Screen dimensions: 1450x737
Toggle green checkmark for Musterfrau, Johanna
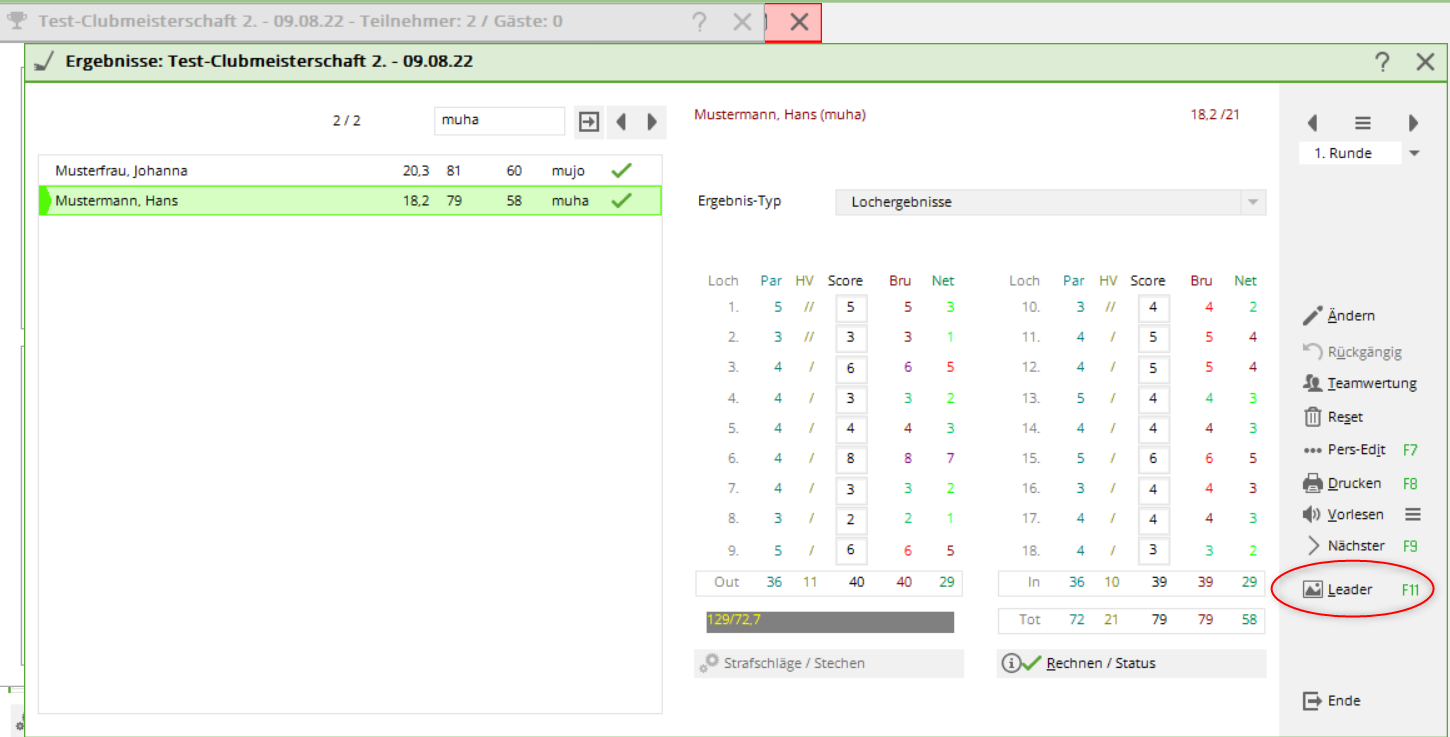pos(621,171)
